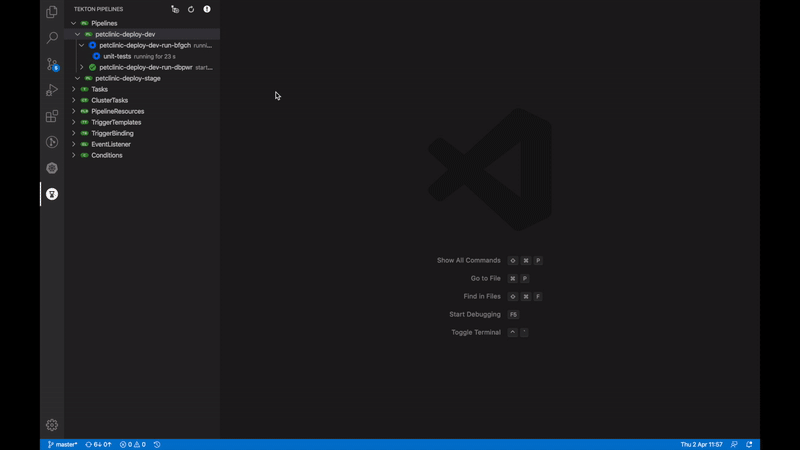Image resolution: width=800 pixels, height=450 pixels.
Task: Expand the Tasks node chevron
Action: click(73, 89)
